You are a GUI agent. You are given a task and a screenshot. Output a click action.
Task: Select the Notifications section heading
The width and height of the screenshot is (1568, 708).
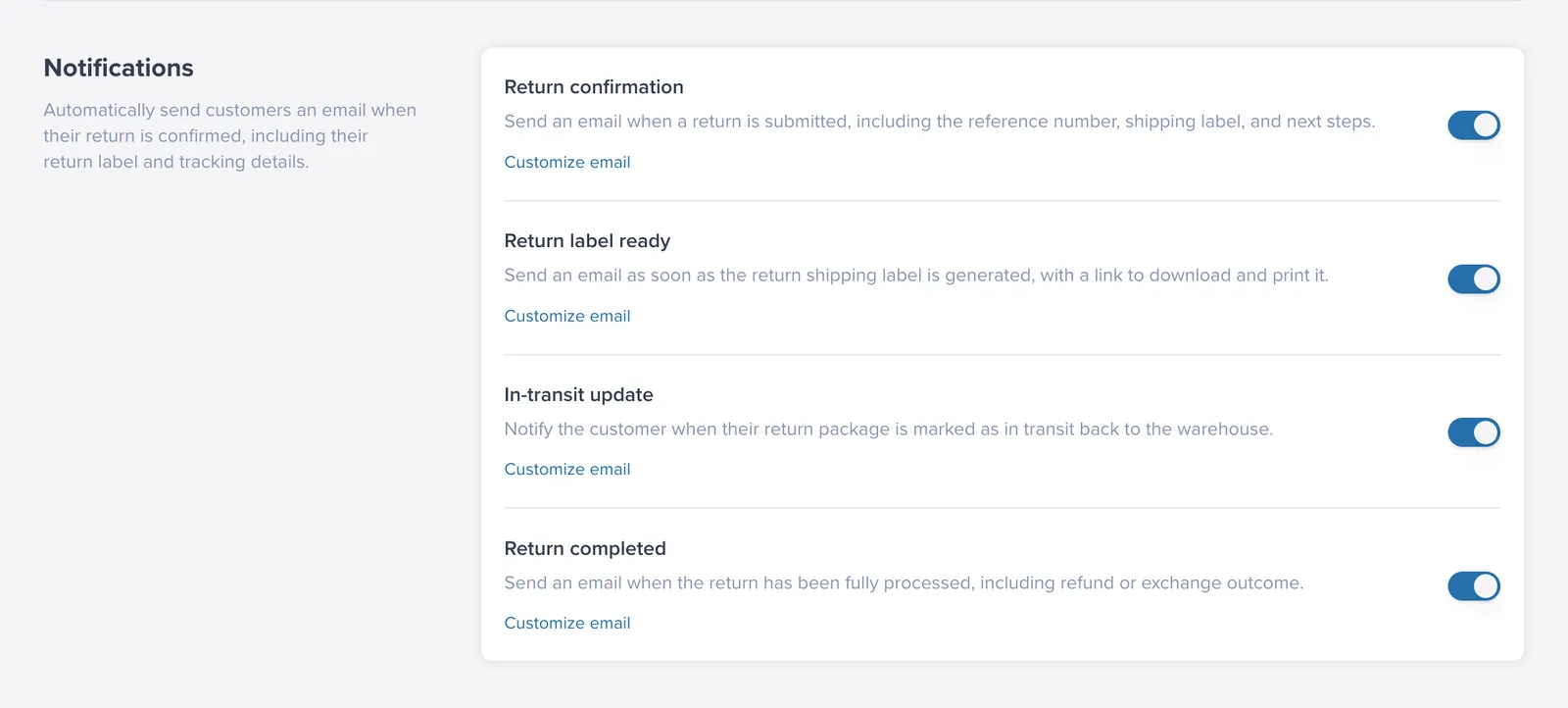(119, 68)
